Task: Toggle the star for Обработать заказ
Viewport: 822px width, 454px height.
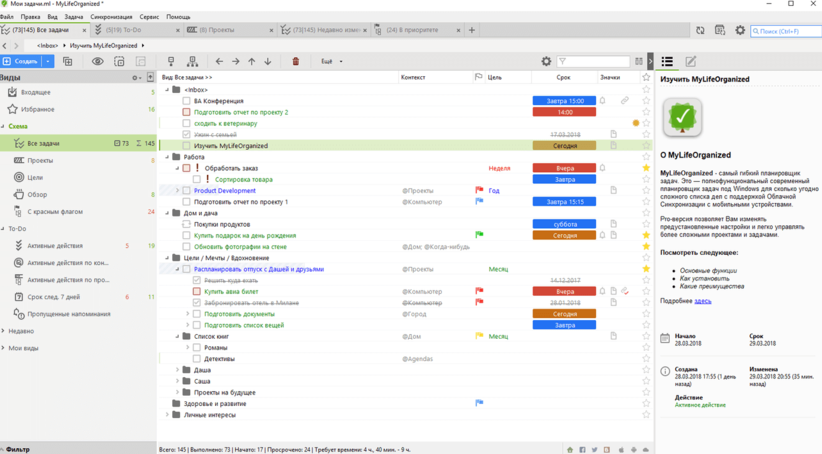Action: tap(646, 168)
